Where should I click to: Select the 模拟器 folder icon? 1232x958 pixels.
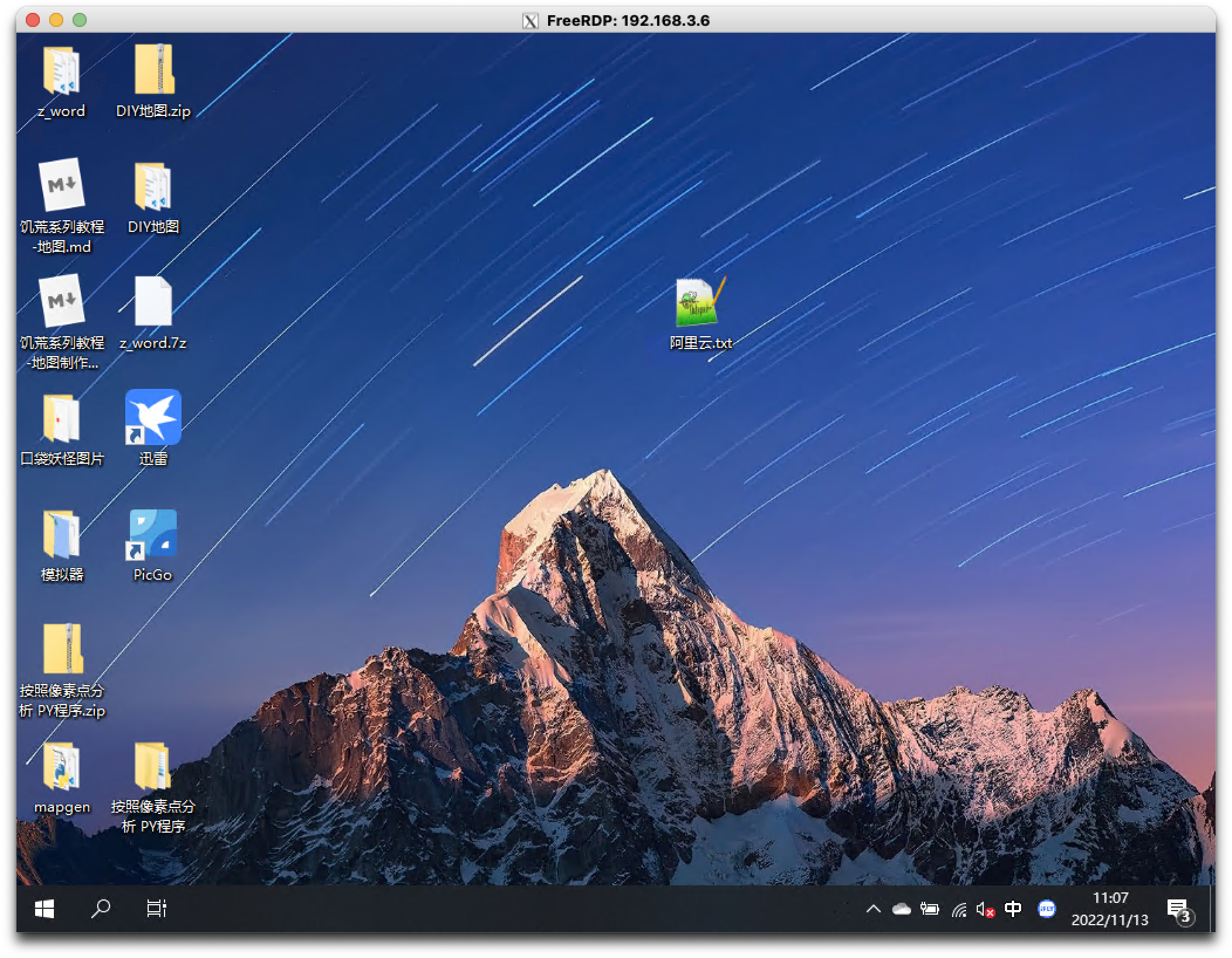click(61, 534)
